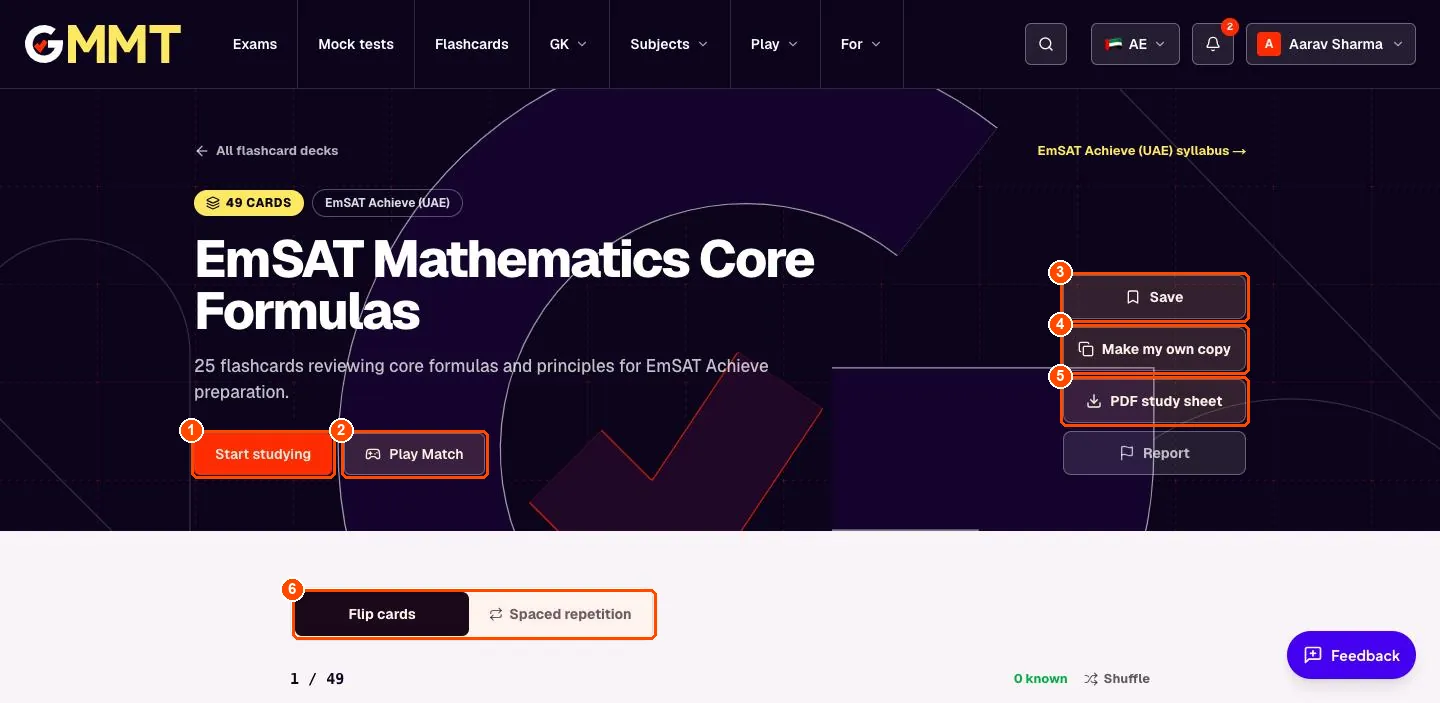Image resolution: width=1440 pixels, height=703 pixels.
Task: Click the 0 known counter
Action: point(1040,678)
